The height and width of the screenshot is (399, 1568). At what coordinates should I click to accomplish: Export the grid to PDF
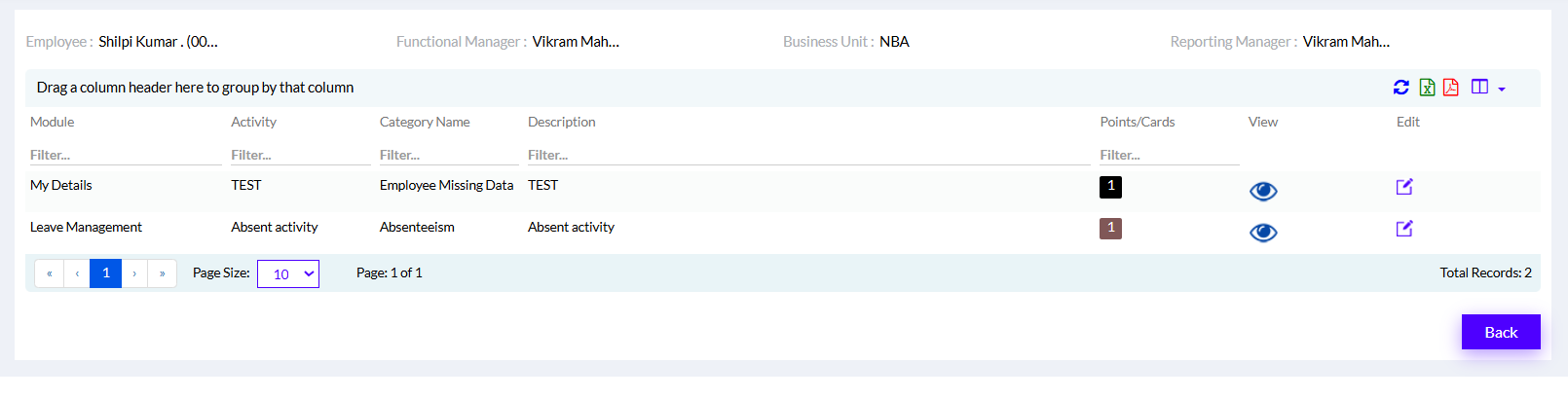1451,88
